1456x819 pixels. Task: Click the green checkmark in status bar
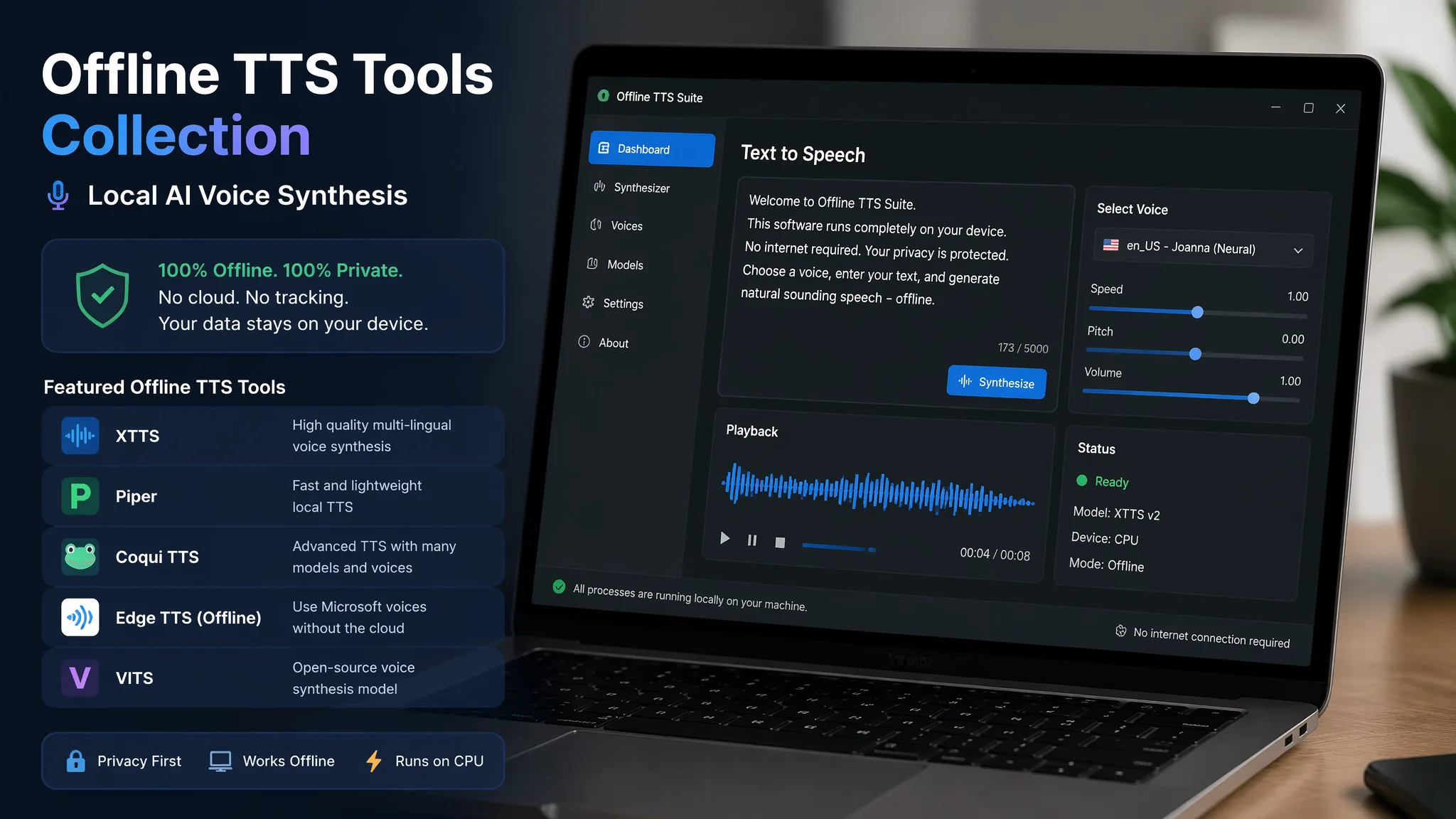pos(559,587)
